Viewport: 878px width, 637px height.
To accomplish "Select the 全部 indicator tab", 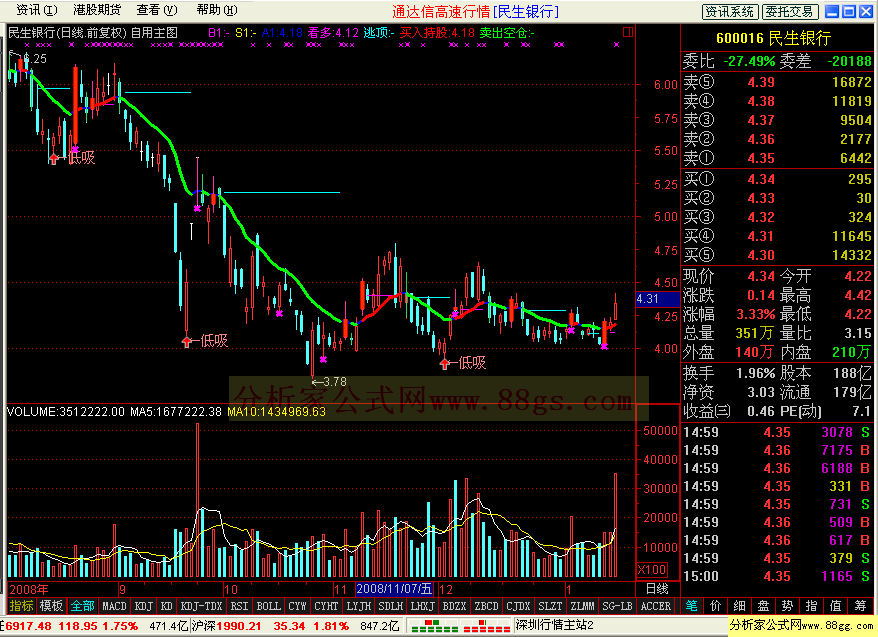I will coord(82,606).
